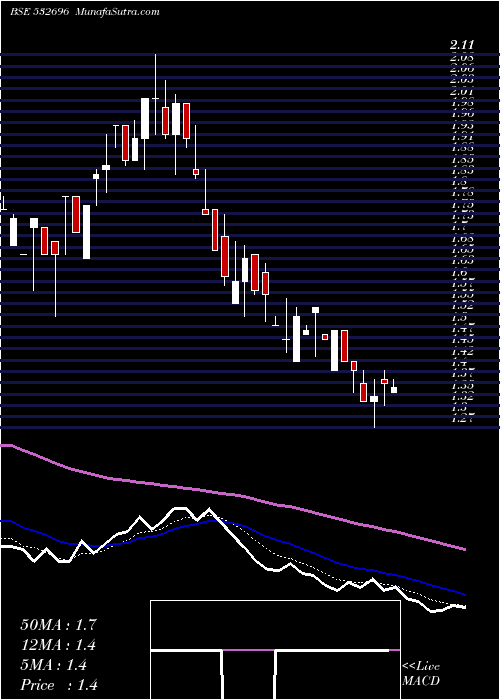Select the 2.11 top price label

point(462,45)
